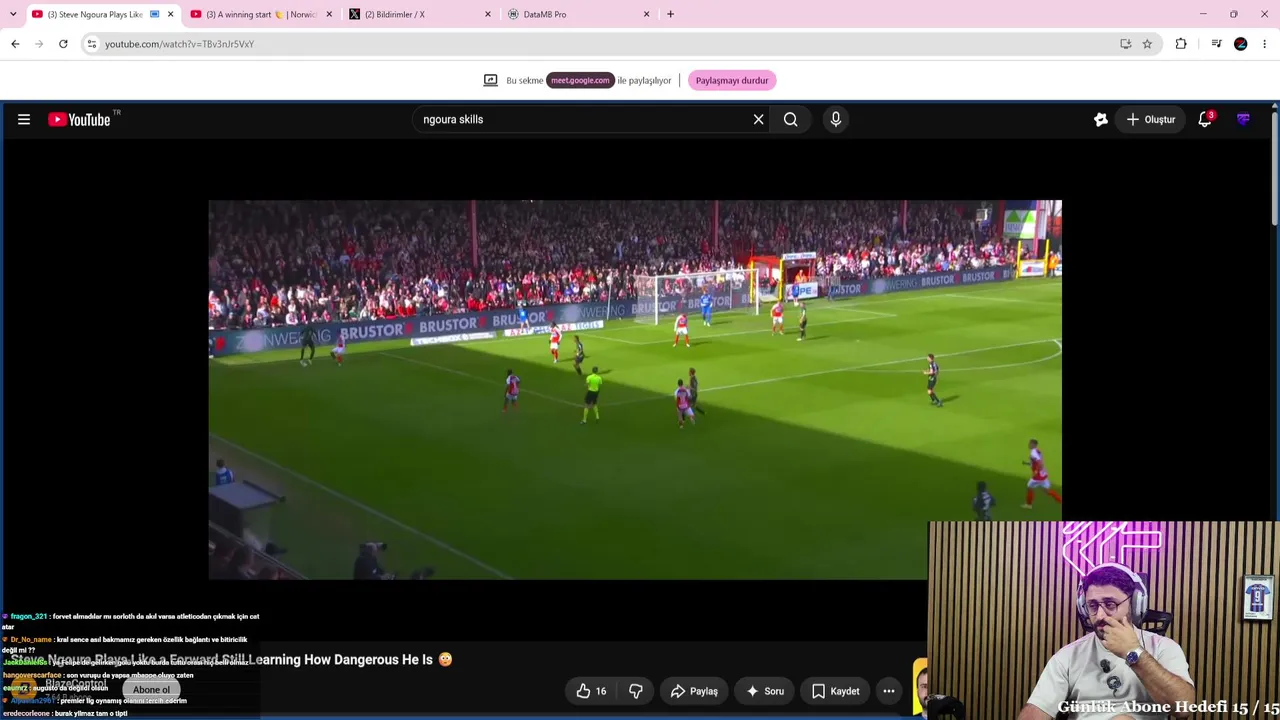The height and width of the screenshot is (720, 1280).
Task: Close the Steve Ngoura YouTube tab
Action: [170, 14]
